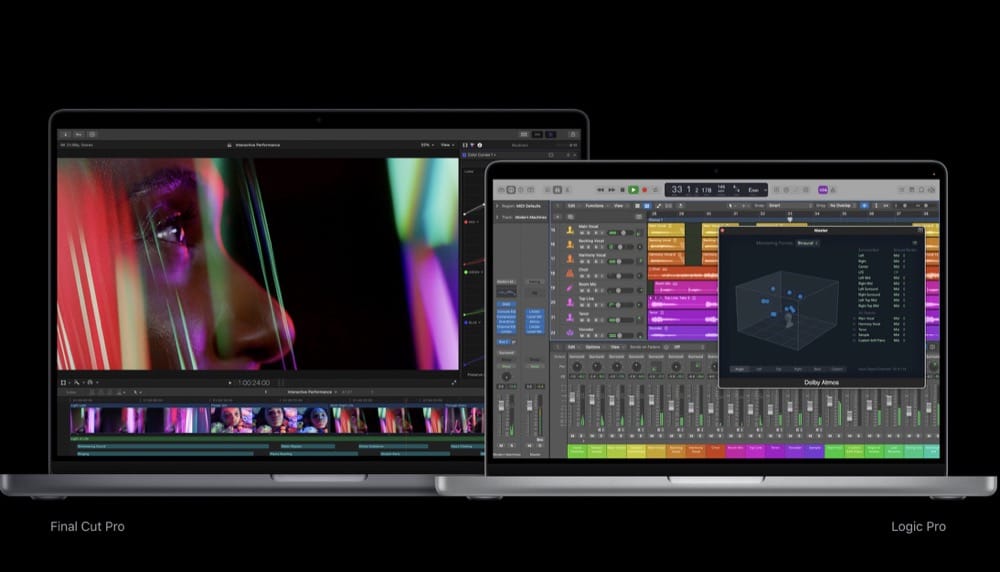Show background tasks in Final Cut Pro

92,134
